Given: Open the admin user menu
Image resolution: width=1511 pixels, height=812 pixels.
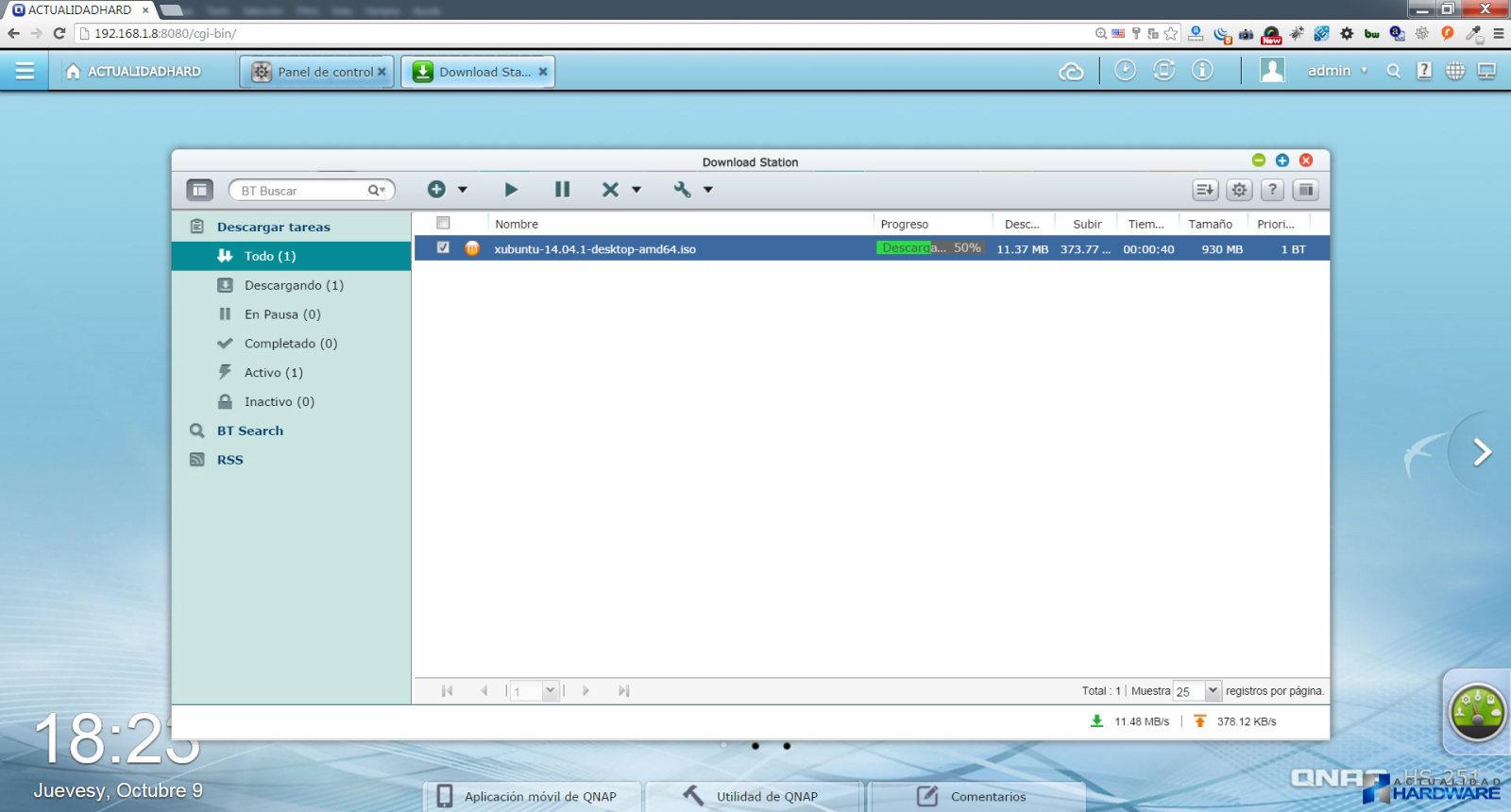Looking at the screenshot, I should pyautogui.click(x=1335, y=71).
